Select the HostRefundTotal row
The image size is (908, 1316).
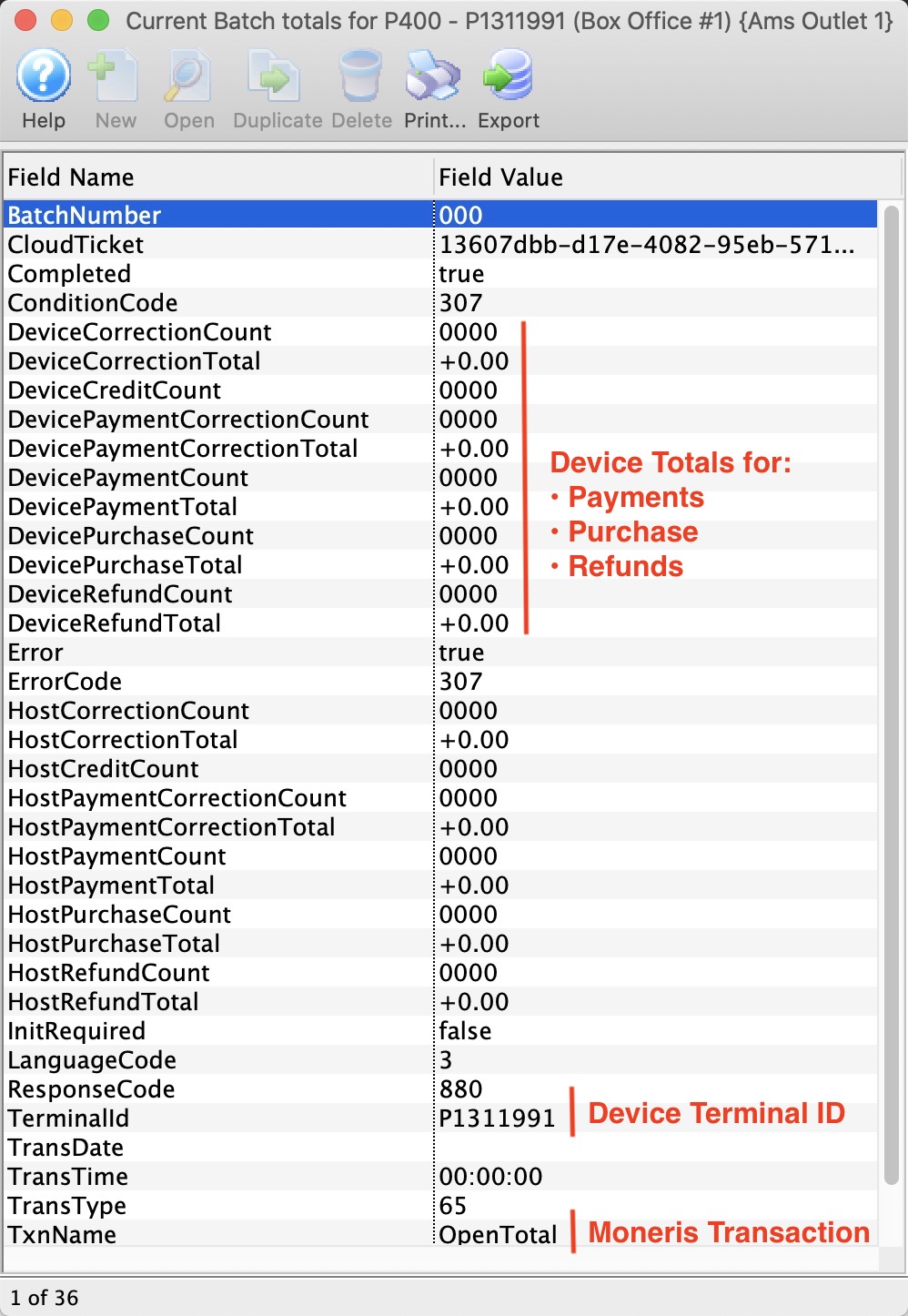tap(440, 1001)
